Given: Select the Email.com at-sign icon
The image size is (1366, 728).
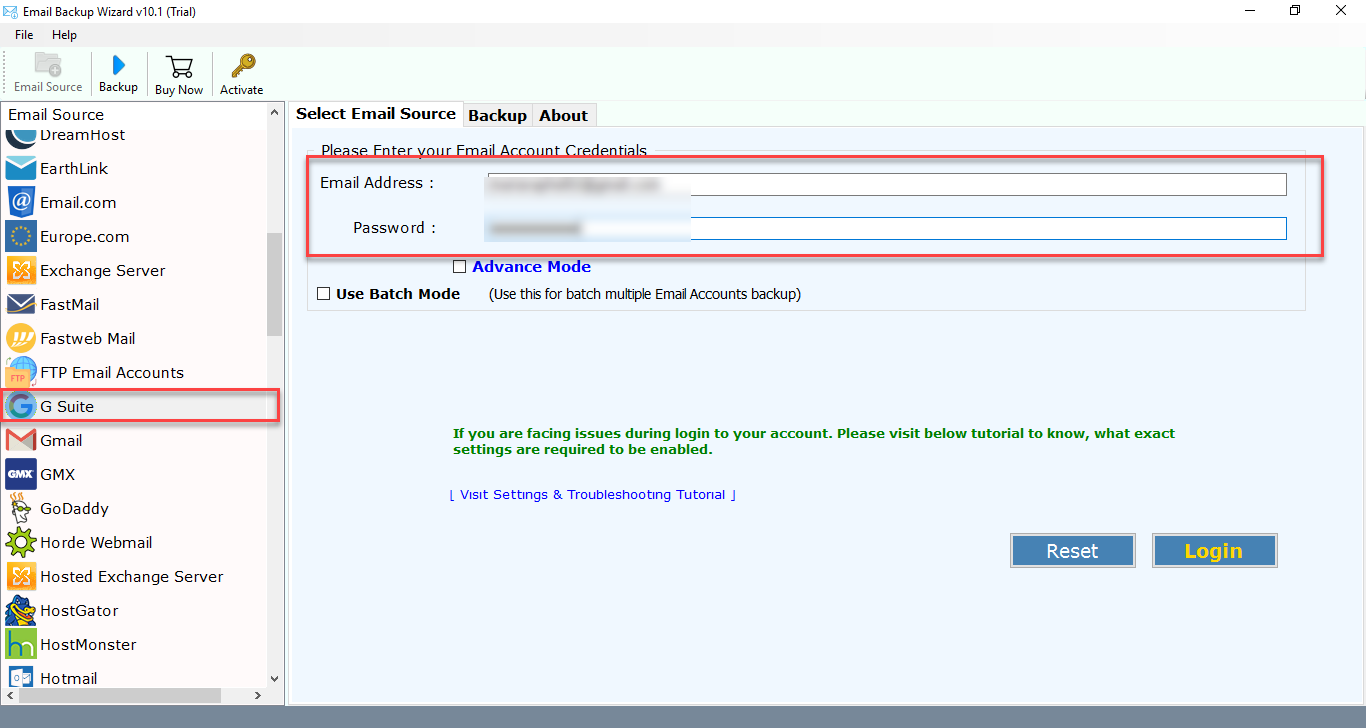Looking at the screenshot, I should (x=21, y=203).
